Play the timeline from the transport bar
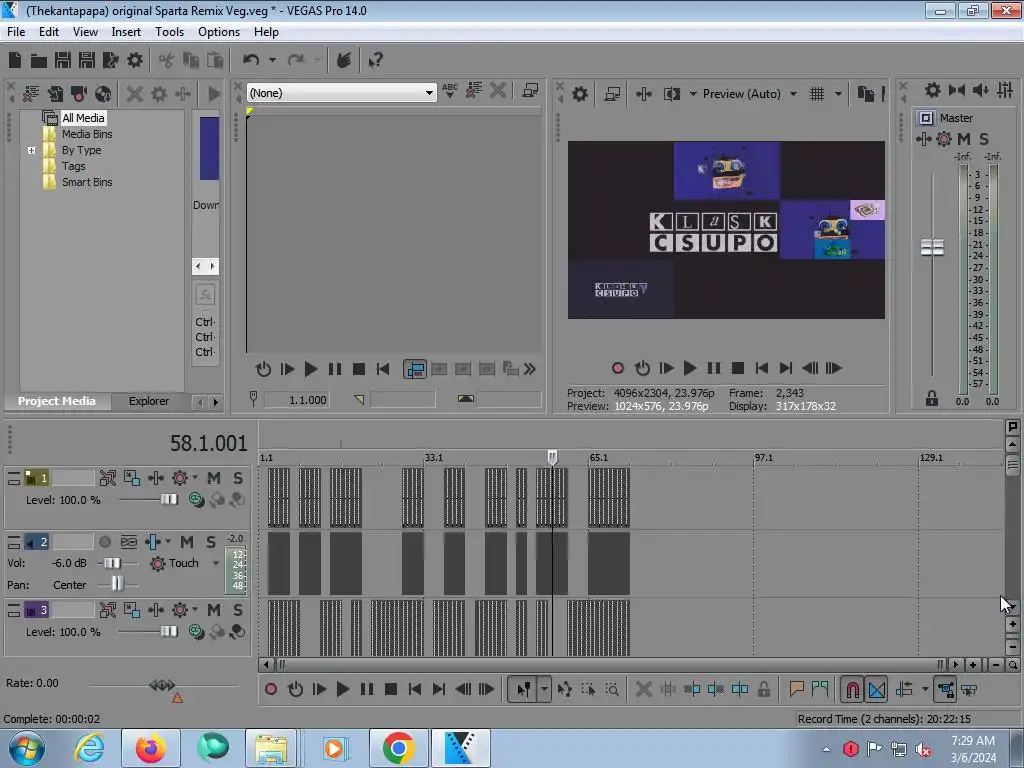This screenshot has height=768, width=1024. point(342,689)
